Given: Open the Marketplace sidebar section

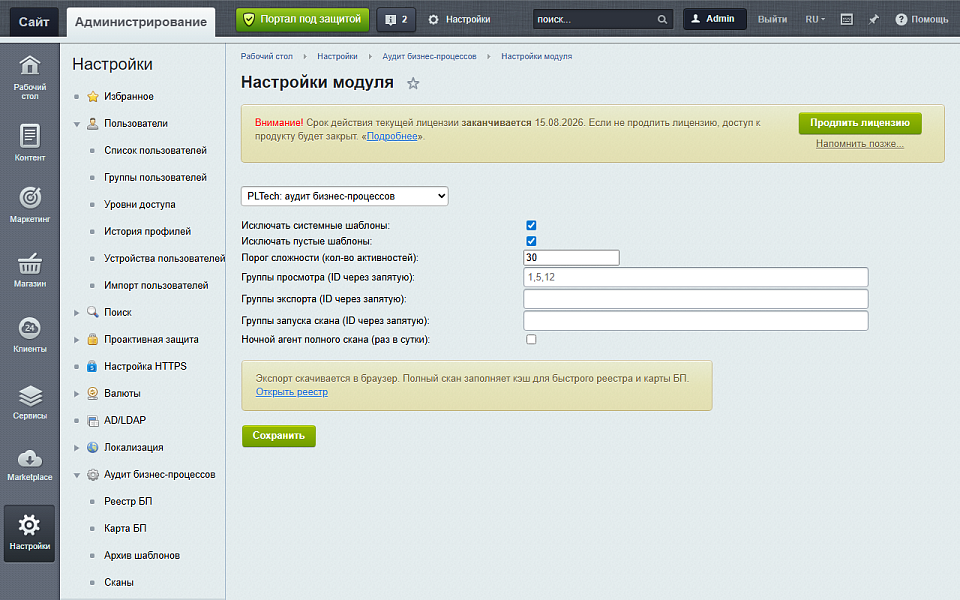Looking at the screenshot, I should click(29, 465).
